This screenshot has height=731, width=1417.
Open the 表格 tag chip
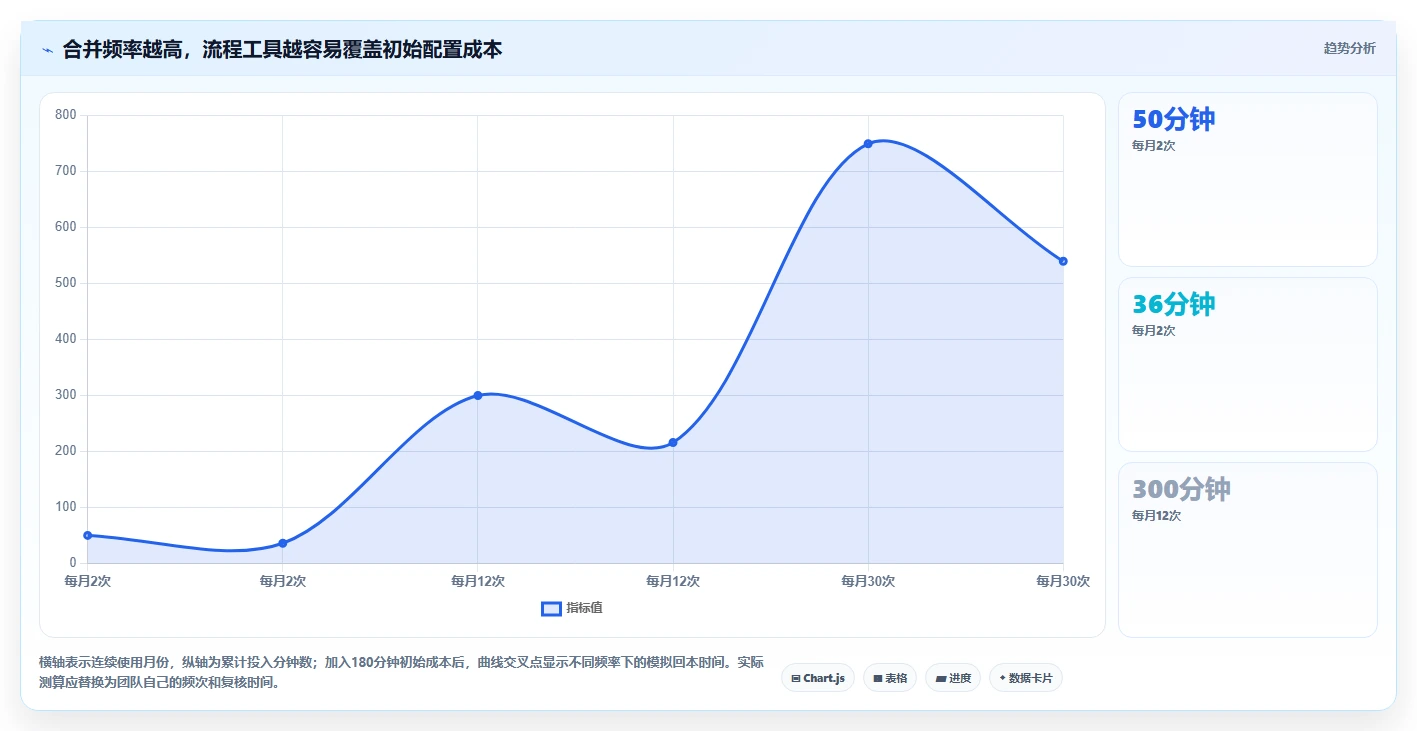click(x=890, y=678)
